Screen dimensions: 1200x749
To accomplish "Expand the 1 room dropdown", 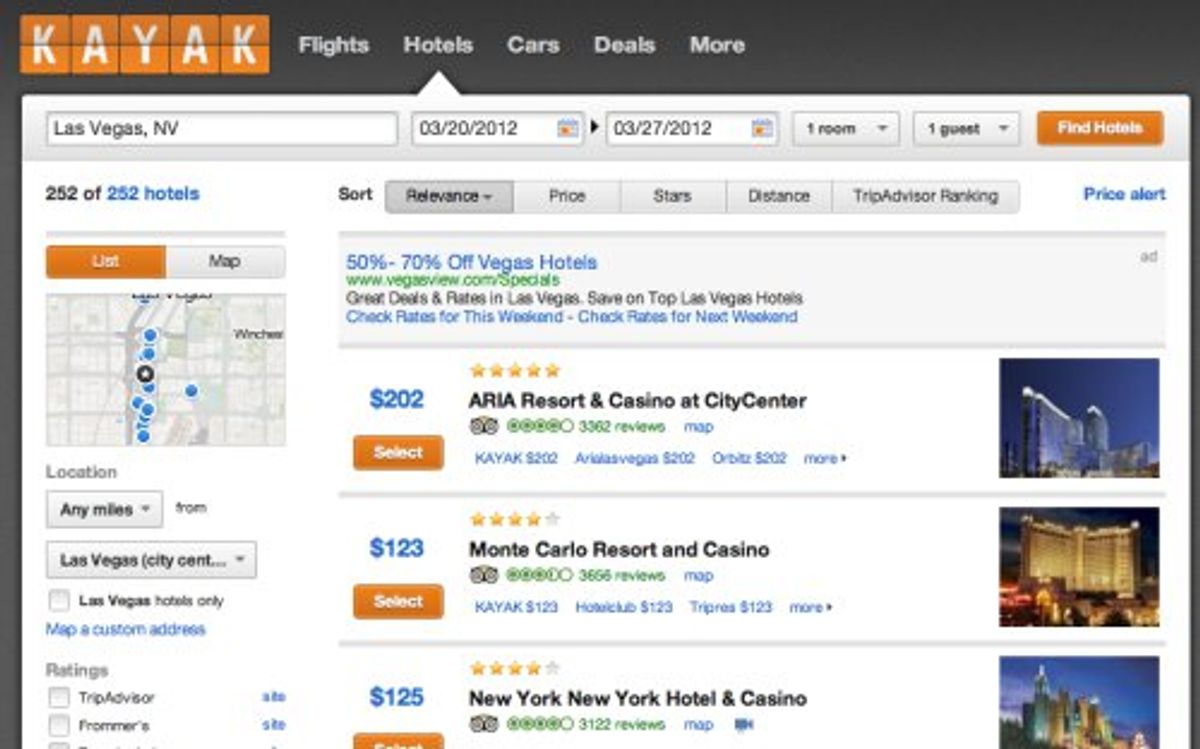I will [x=845, y=128].
